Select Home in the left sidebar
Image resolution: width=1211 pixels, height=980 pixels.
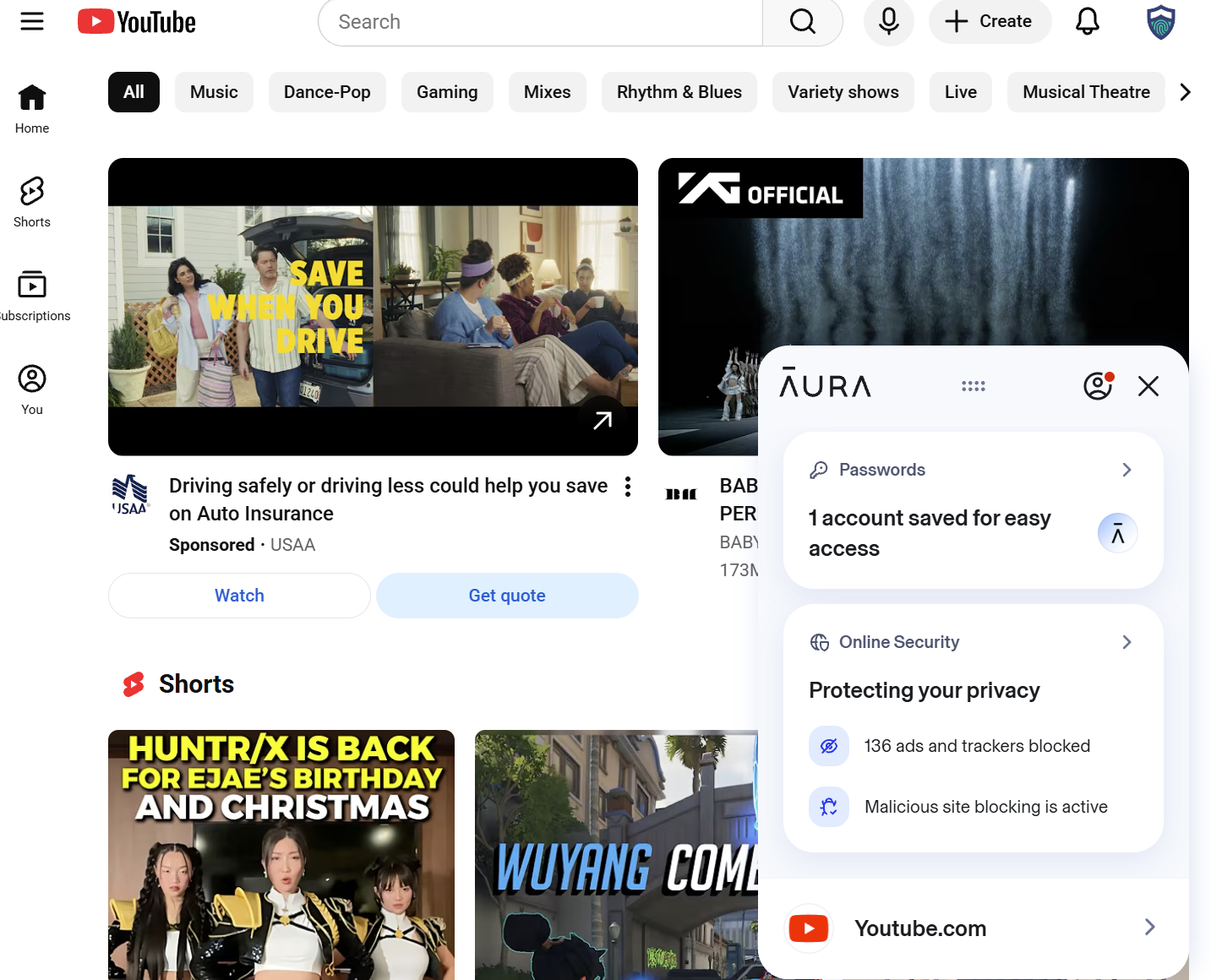(31, 108)
